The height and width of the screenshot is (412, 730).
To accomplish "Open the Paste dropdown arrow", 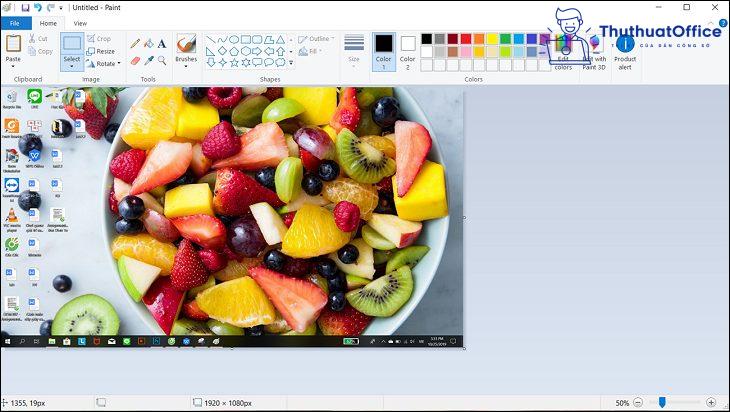I will pos(13,67).
